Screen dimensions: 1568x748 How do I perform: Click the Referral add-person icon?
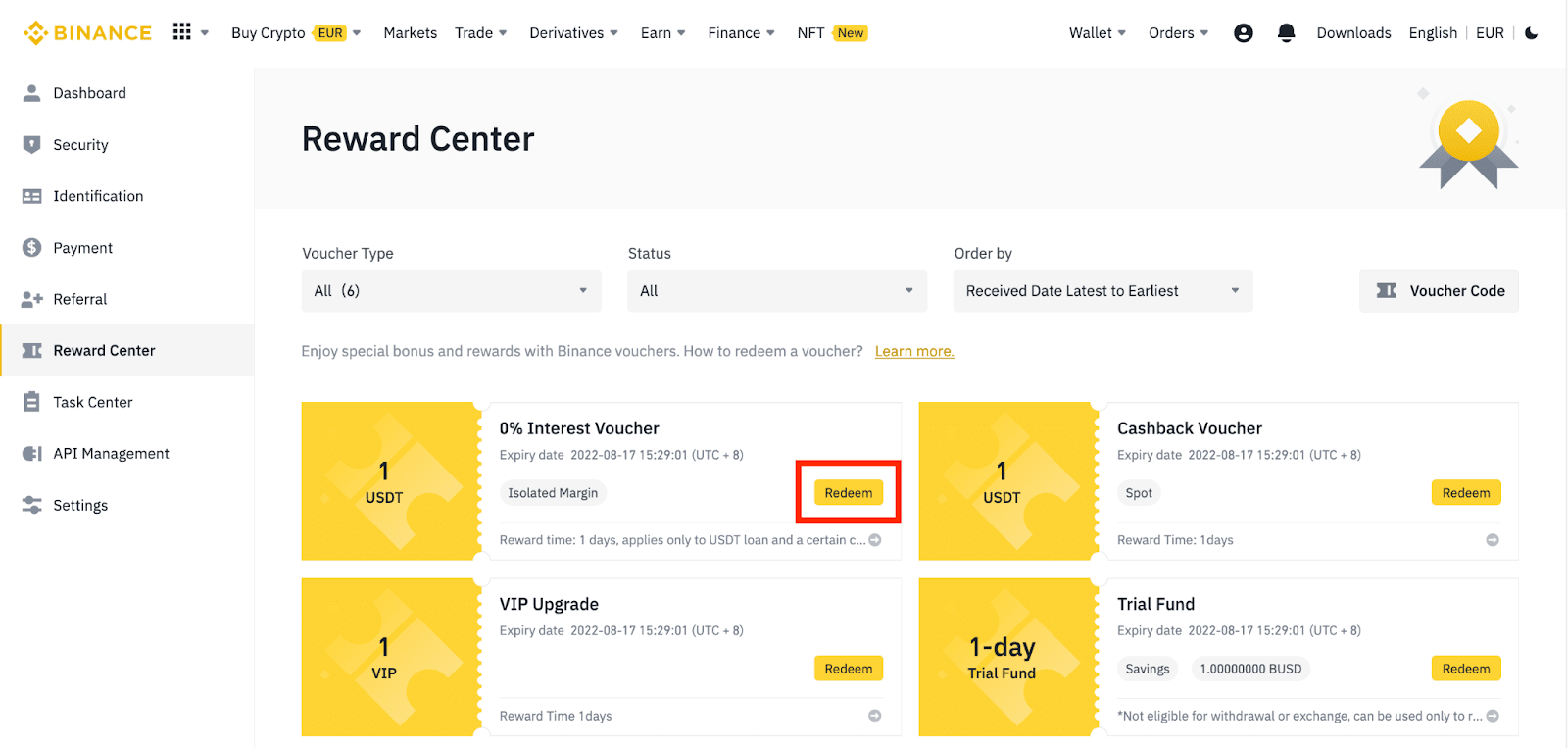point(32,299)
